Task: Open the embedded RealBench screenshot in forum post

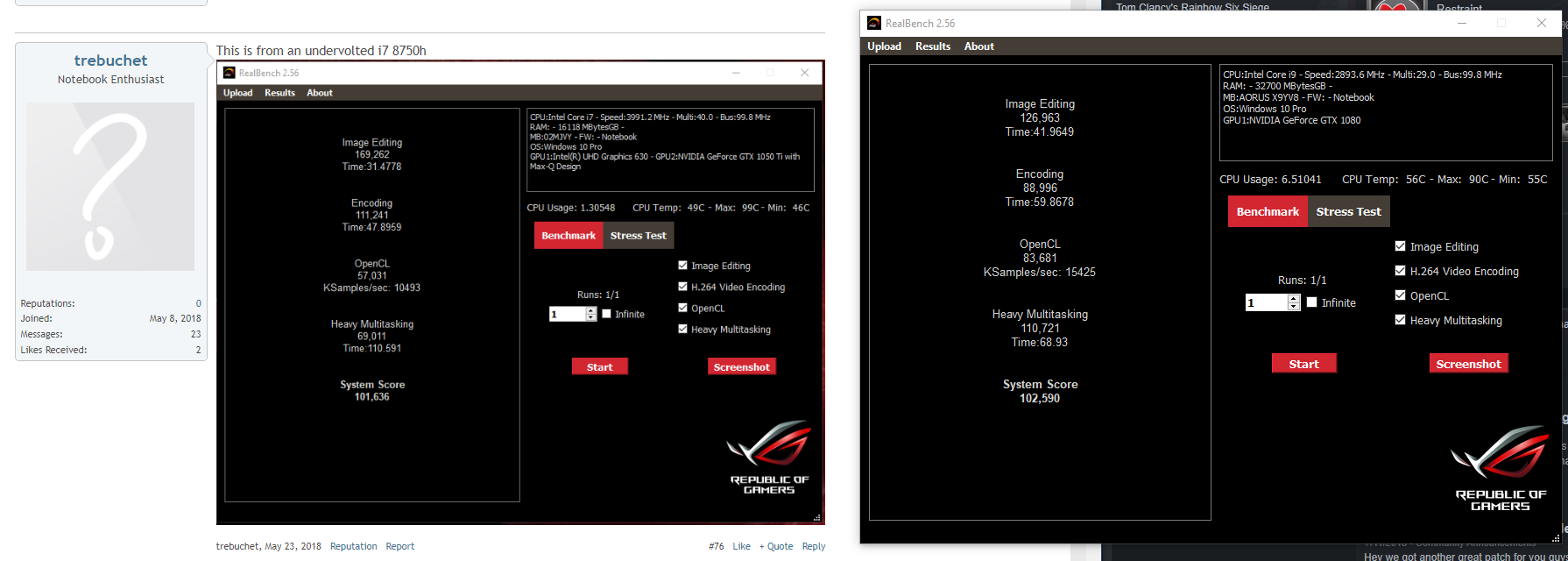Action: [520, 293]
